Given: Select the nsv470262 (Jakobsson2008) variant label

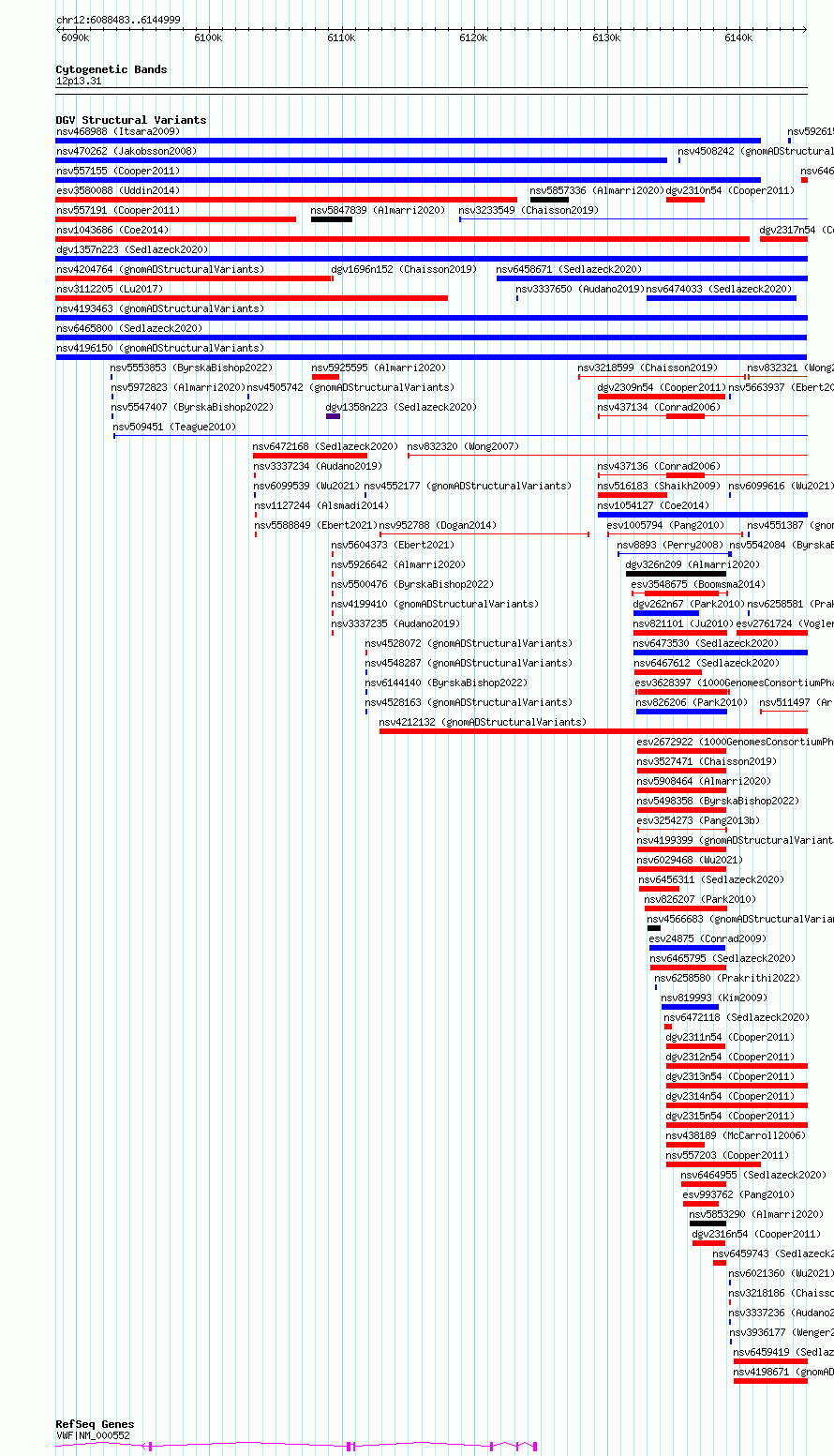Looking at the screenshot, I should (x=127, y=151).
